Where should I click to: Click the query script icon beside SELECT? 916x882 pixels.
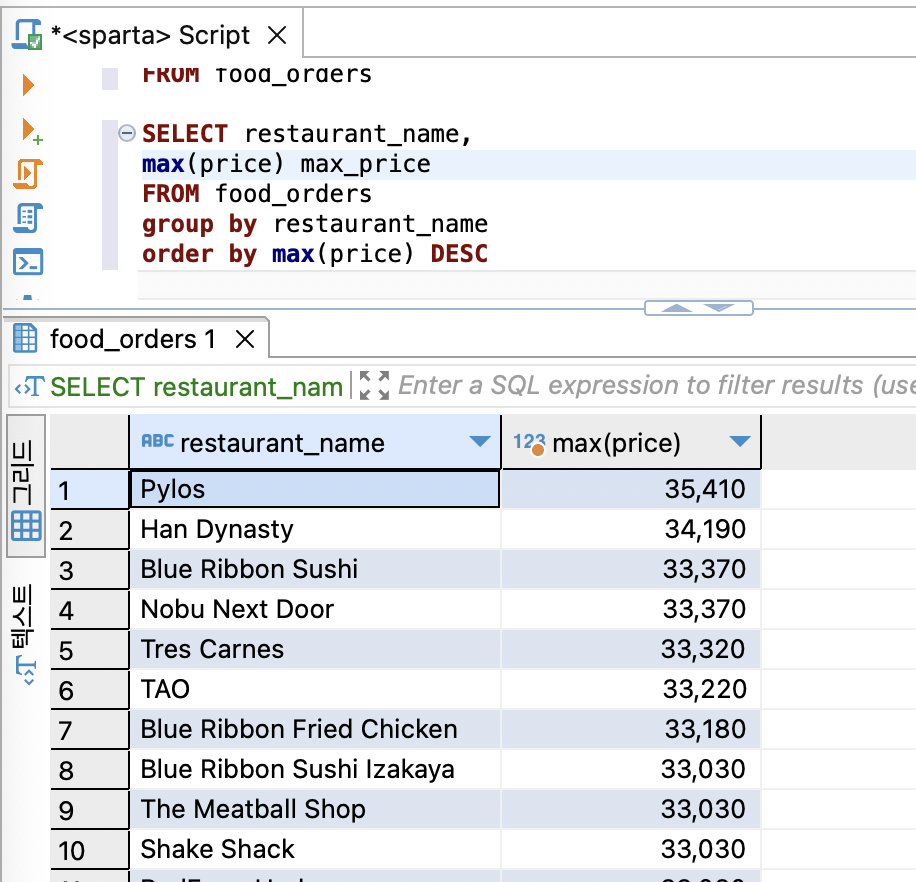(29, 387)
